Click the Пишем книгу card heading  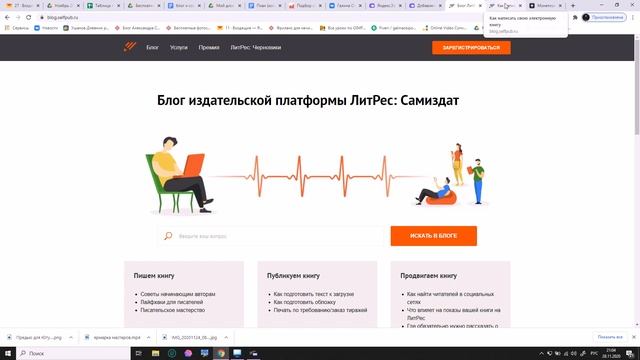point(154,276)
